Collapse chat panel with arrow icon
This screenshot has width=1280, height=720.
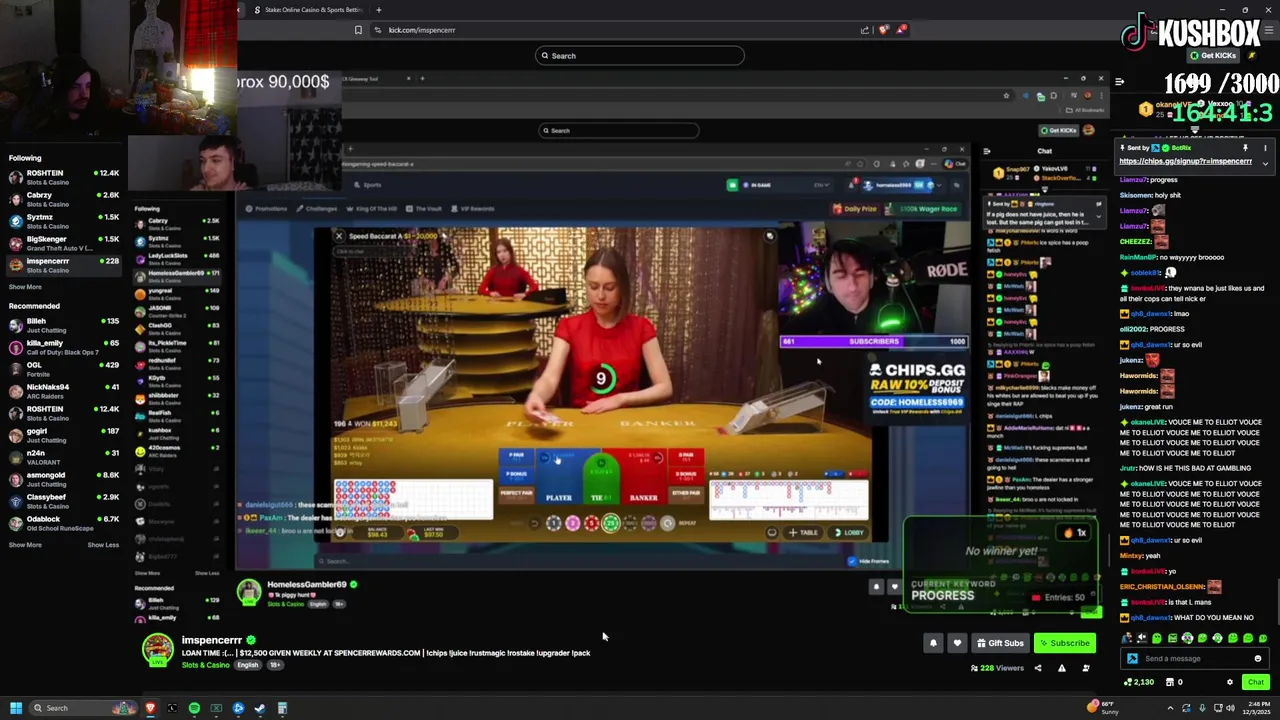pyautogui.click(x=1119, y=82)
